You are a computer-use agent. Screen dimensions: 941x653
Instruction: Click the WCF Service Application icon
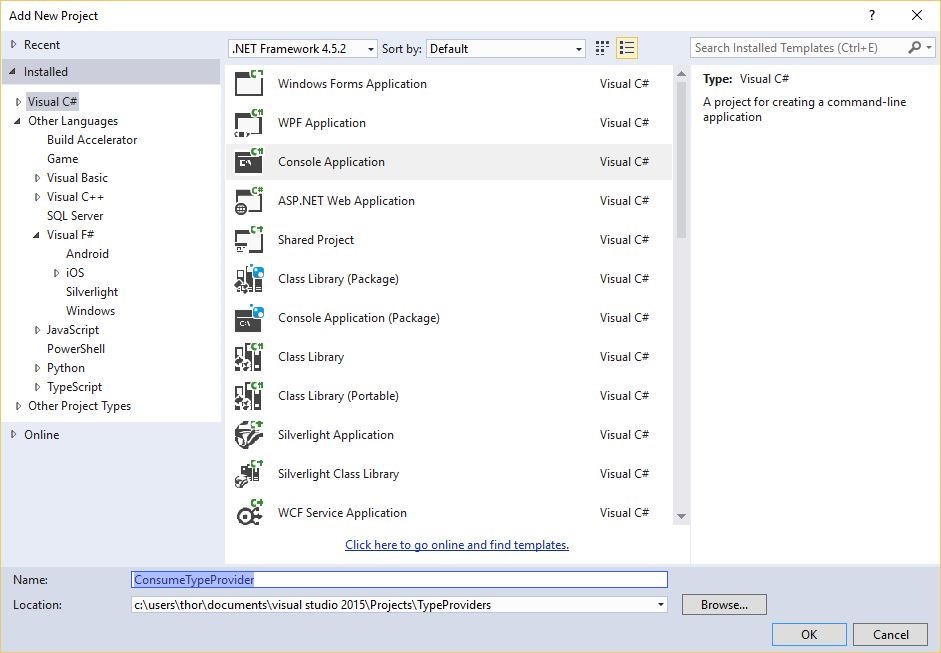tap(248, 513)
